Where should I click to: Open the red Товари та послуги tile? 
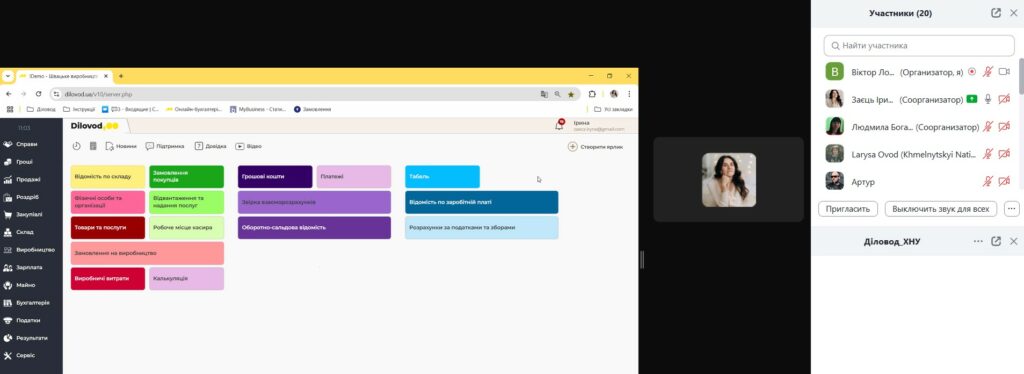pos(108,228)
